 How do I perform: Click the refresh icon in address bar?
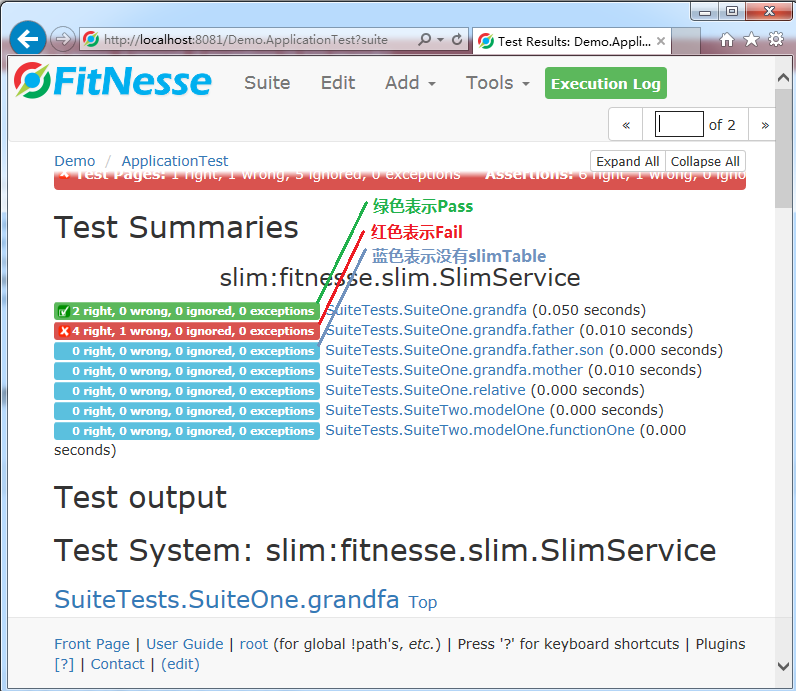[x=457, y=39]
